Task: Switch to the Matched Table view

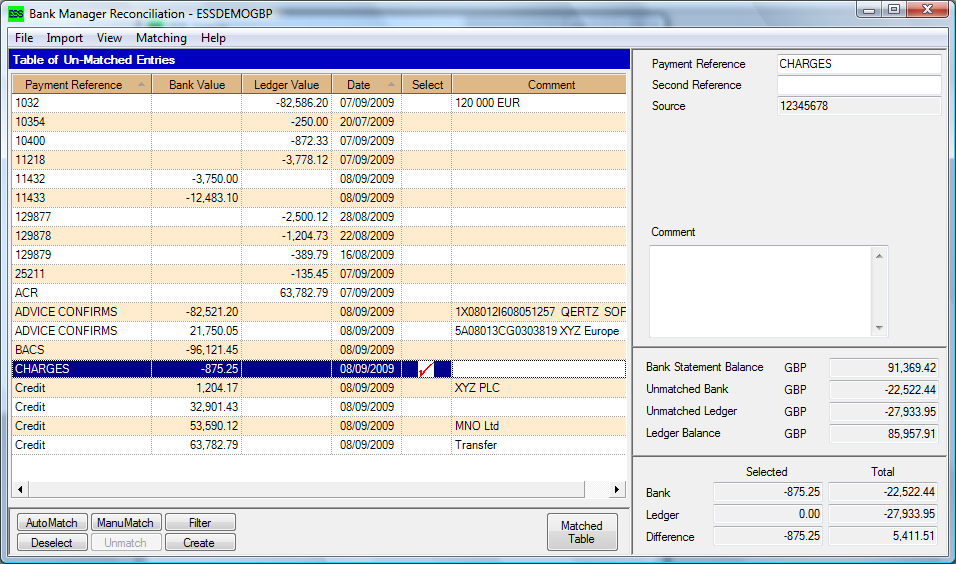Action: [581, 532]
